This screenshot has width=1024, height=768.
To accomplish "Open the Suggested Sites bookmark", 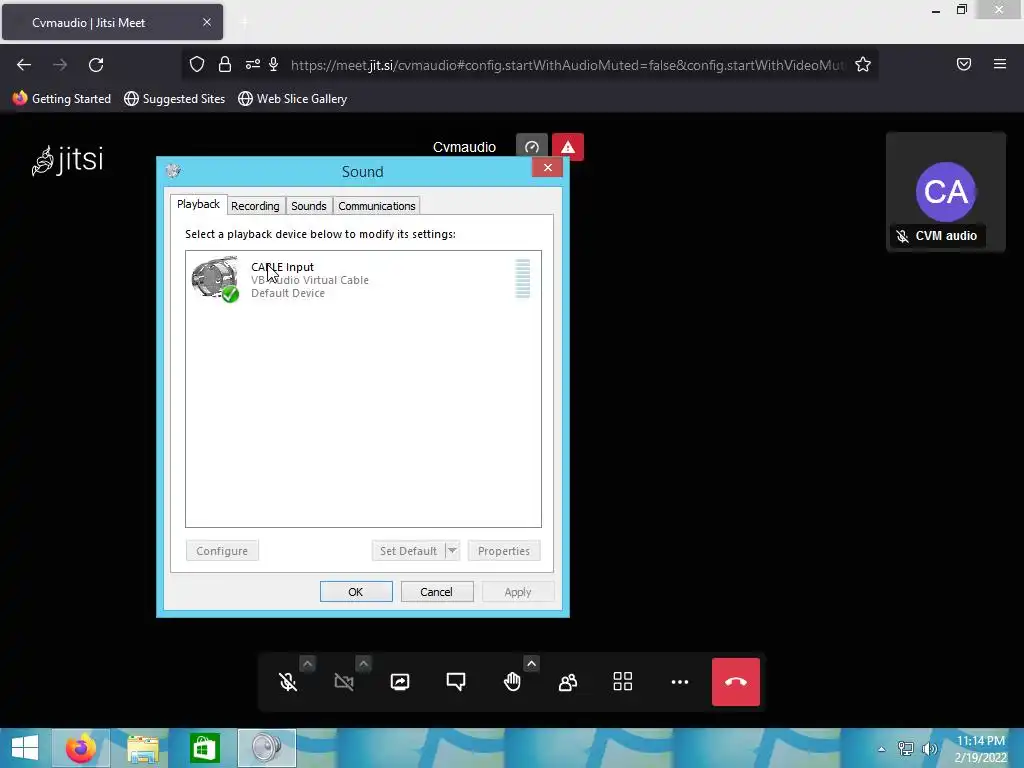I will pos(175,99).
